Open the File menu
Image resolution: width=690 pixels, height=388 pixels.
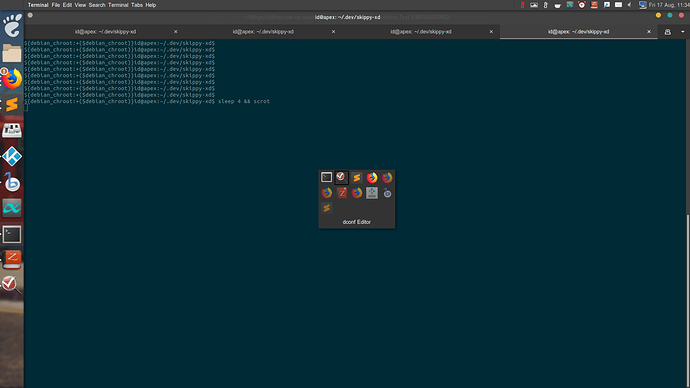tap(55, 5)
